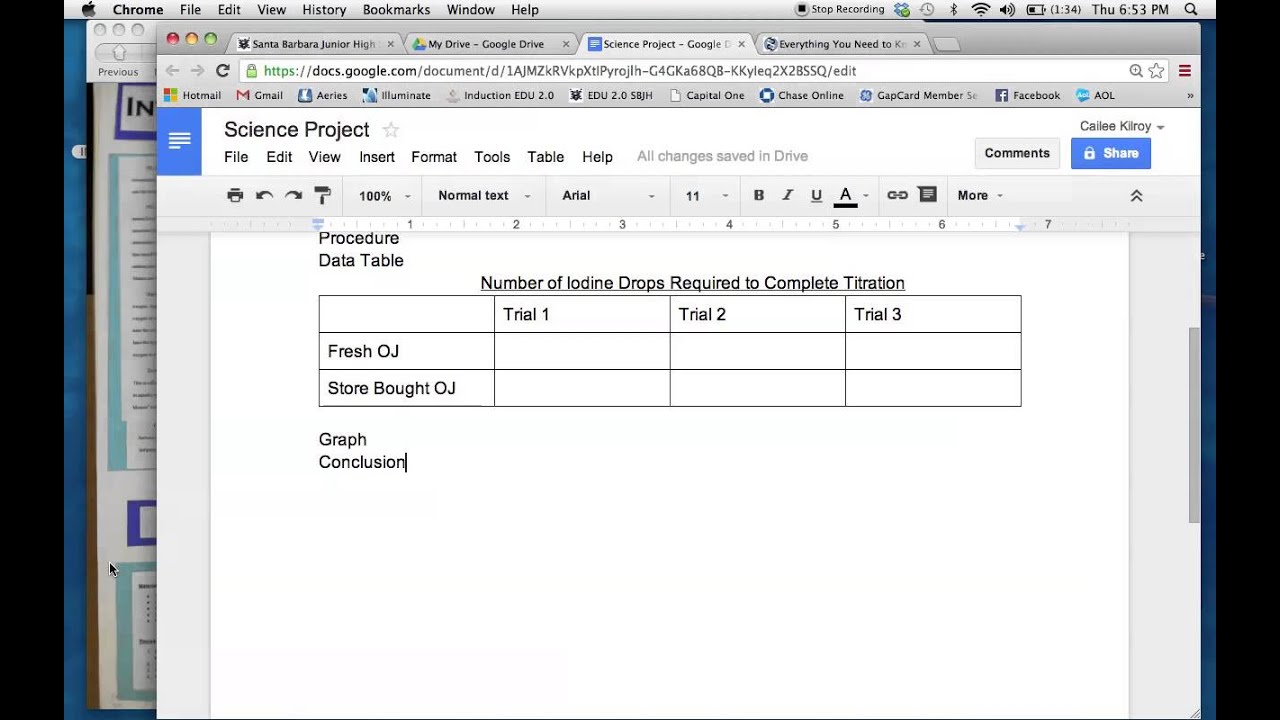Open the Chrome hamburger menu icon
This screenshot has width=1280, height=720.
(1185, 71)
